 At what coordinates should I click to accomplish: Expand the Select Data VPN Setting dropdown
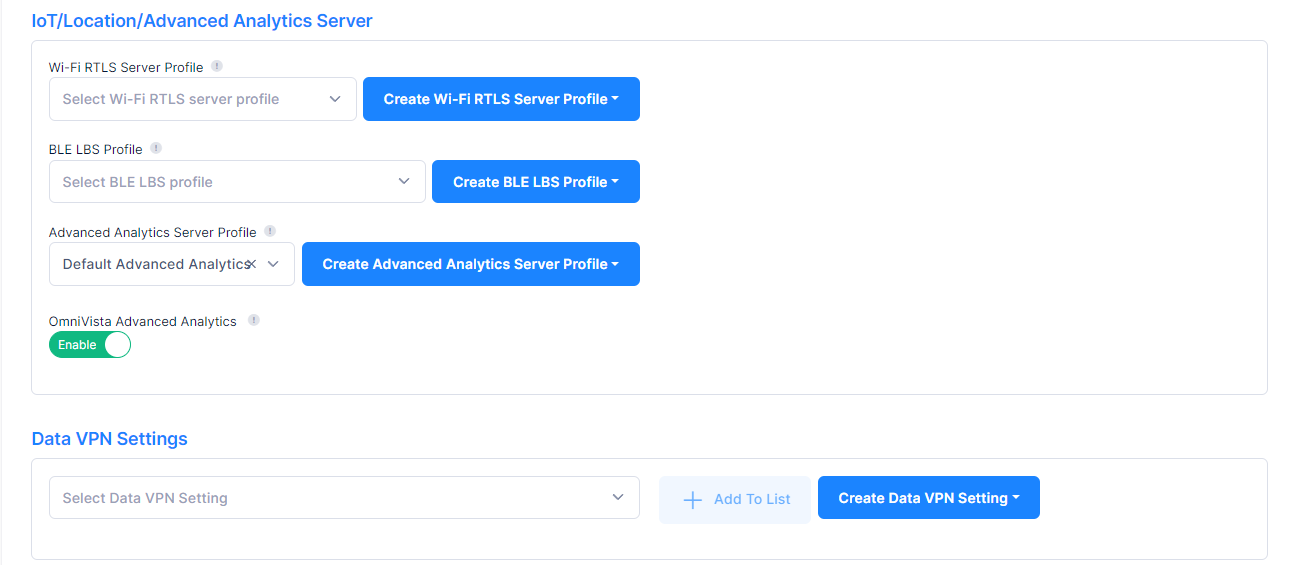(x=618, y=497)
